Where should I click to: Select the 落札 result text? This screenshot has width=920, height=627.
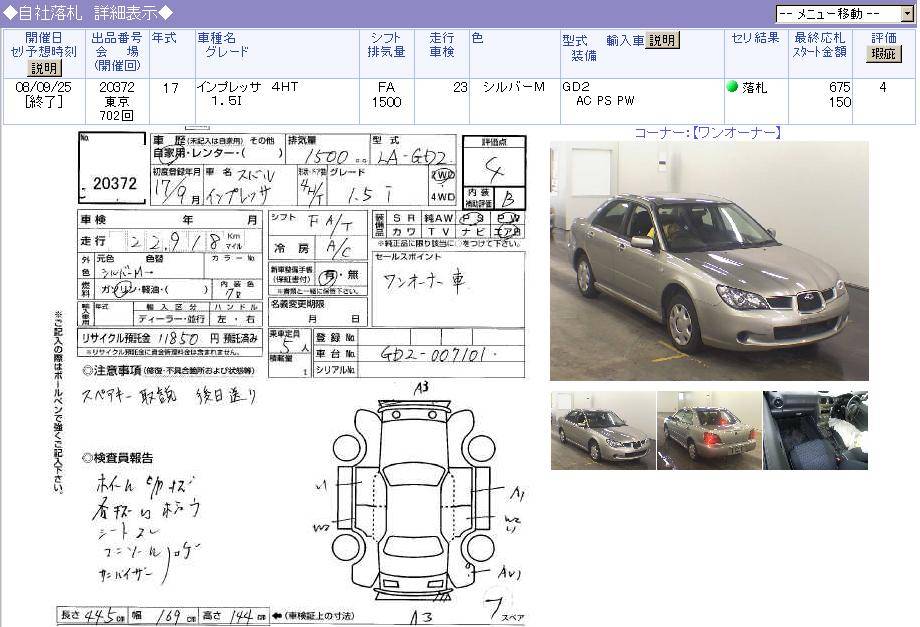click(x=754, y=88)
